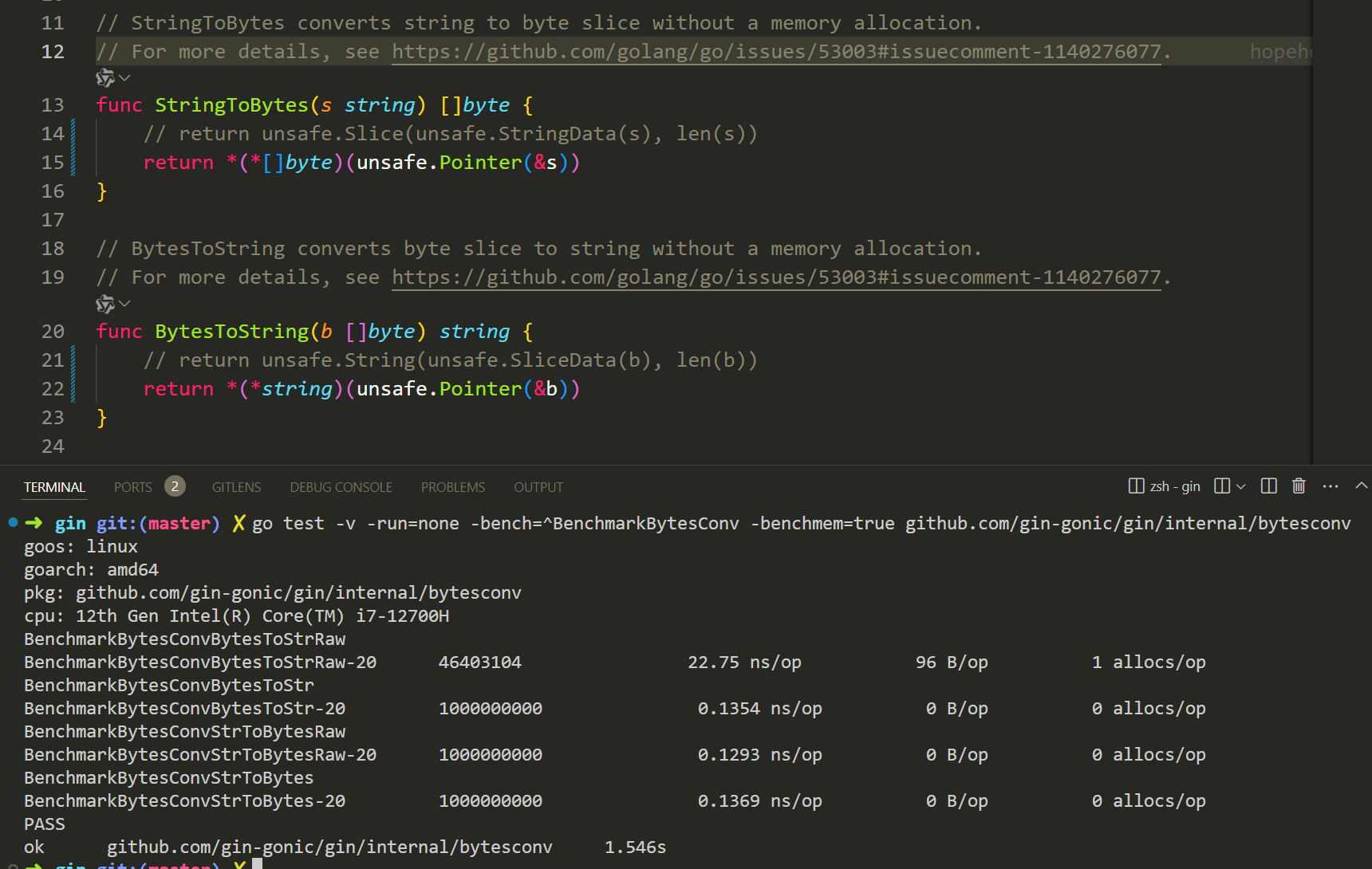Screen dimensions: 1372x869
Task: Open the GitHub issue link on line 19
Action: [x=776, y=277]
